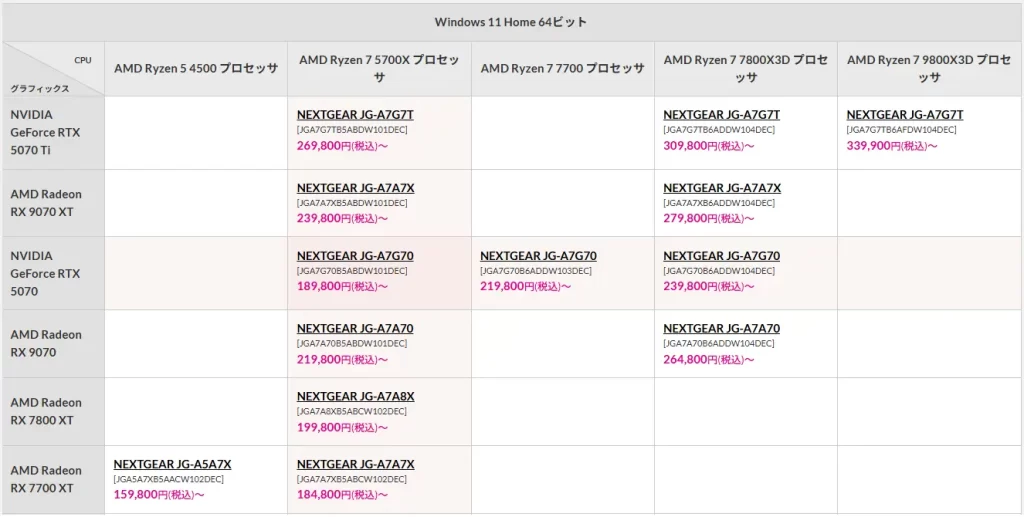Viewport: 1024px width, 517px height.
Task: Open NEXTGEAR JG-A7G7T link priced 309,800円
Action: point(721,115)
